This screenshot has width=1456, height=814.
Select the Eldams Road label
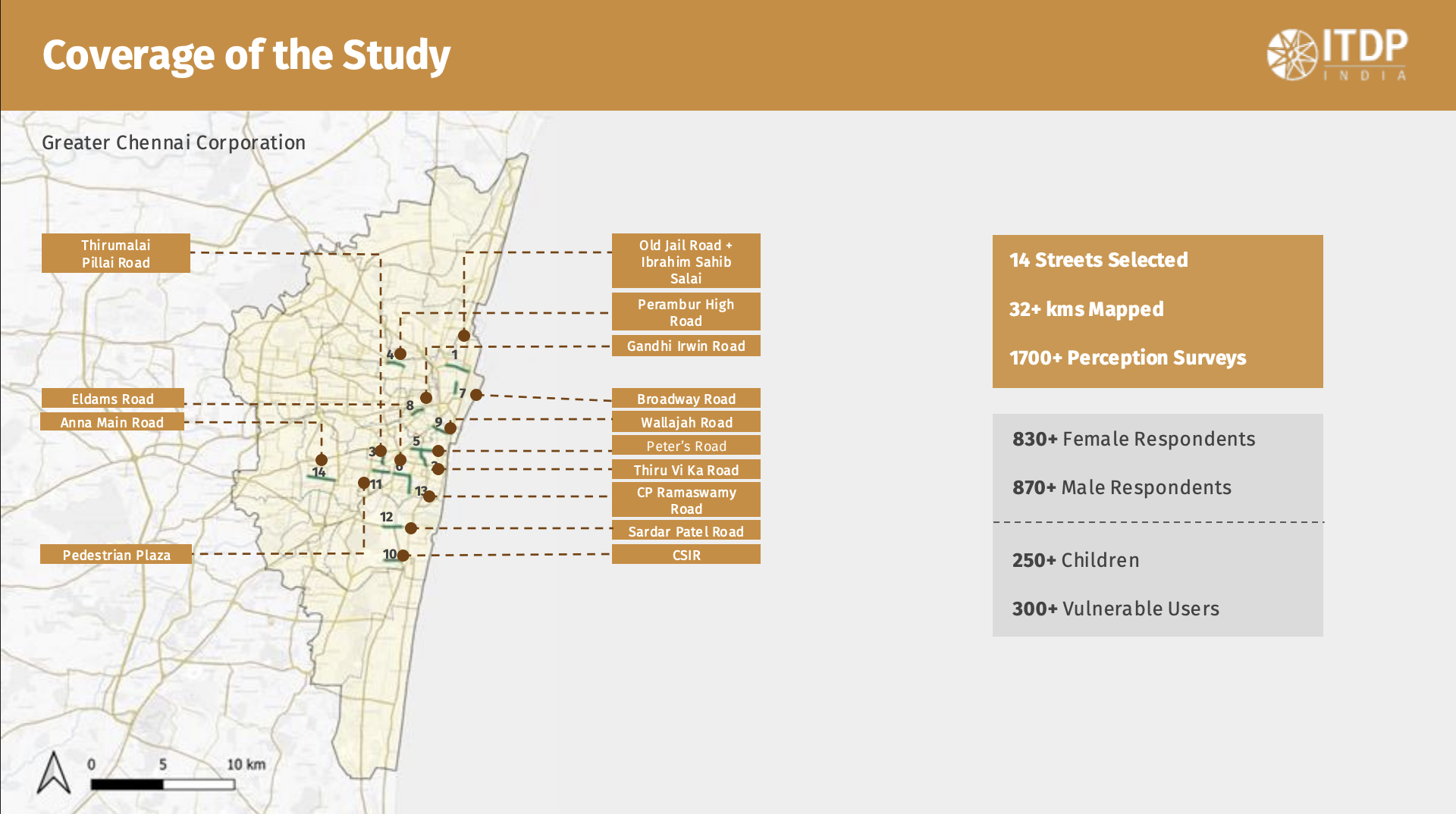pyautogui.click(x=112, y=399)
